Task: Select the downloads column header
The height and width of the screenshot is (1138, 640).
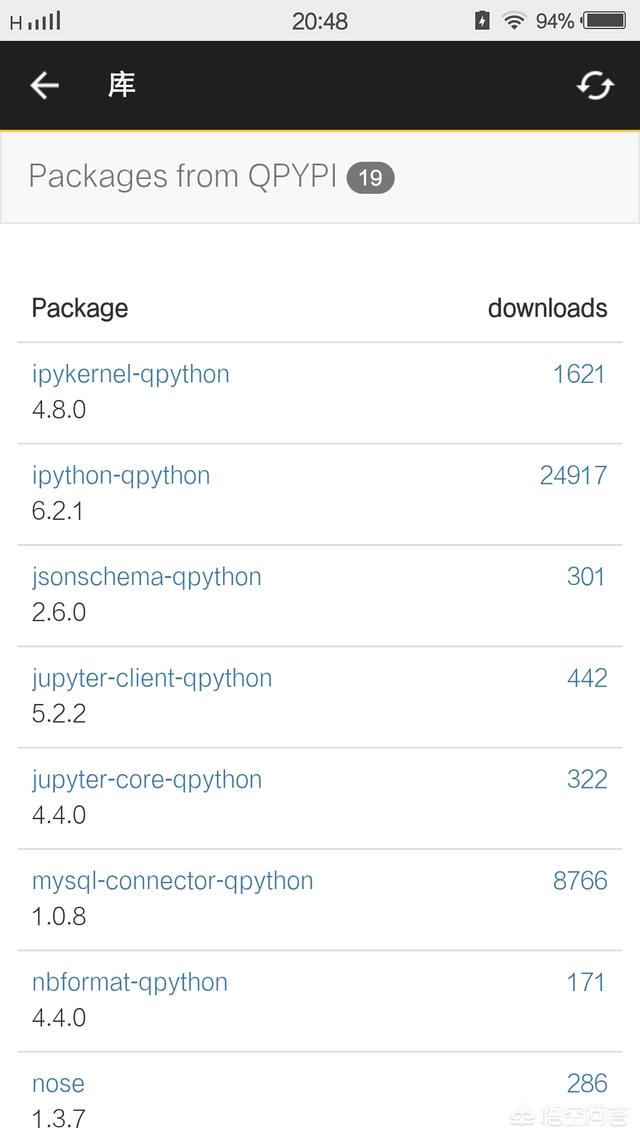Action: [x=548, y=308]
